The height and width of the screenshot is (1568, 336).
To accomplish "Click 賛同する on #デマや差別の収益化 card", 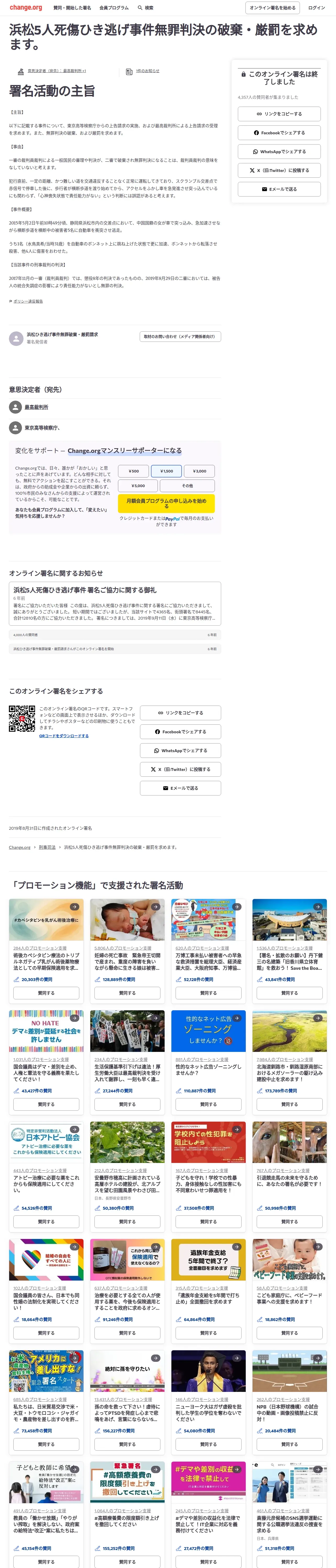I will [209, 1562].
